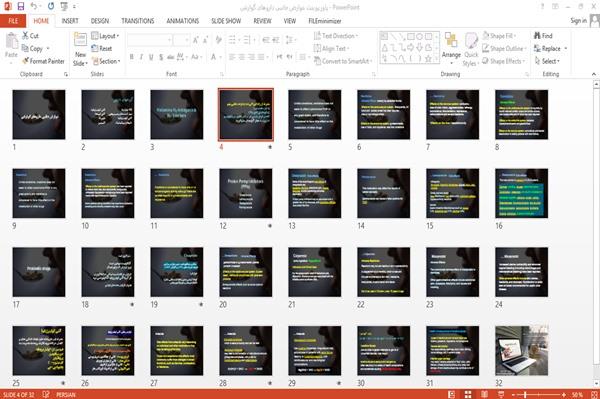Image resolution: width=600 pixels, height=399 pixels.
Task: Select slide 32 laptop photo thumbnail
Action: 521,351
